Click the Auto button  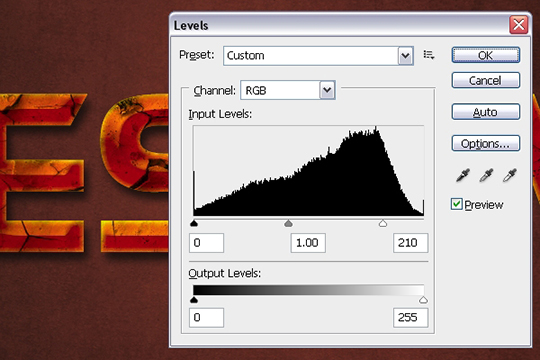486,112
